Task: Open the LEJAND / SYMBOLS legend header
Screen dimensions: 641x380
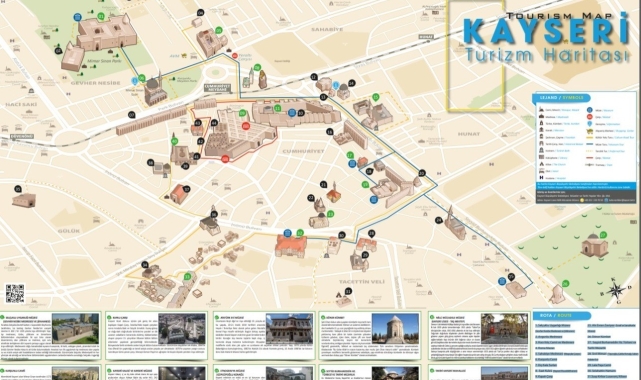Action: click(x=562, y=98)
